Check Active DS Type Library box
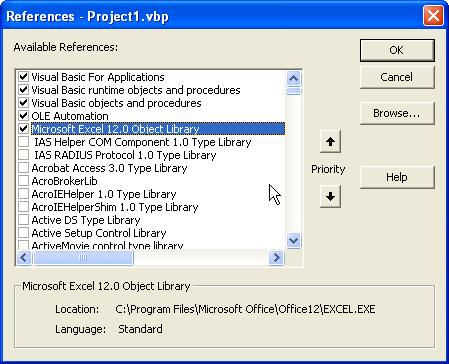The image size is (449, 364). tap(23, 220)
